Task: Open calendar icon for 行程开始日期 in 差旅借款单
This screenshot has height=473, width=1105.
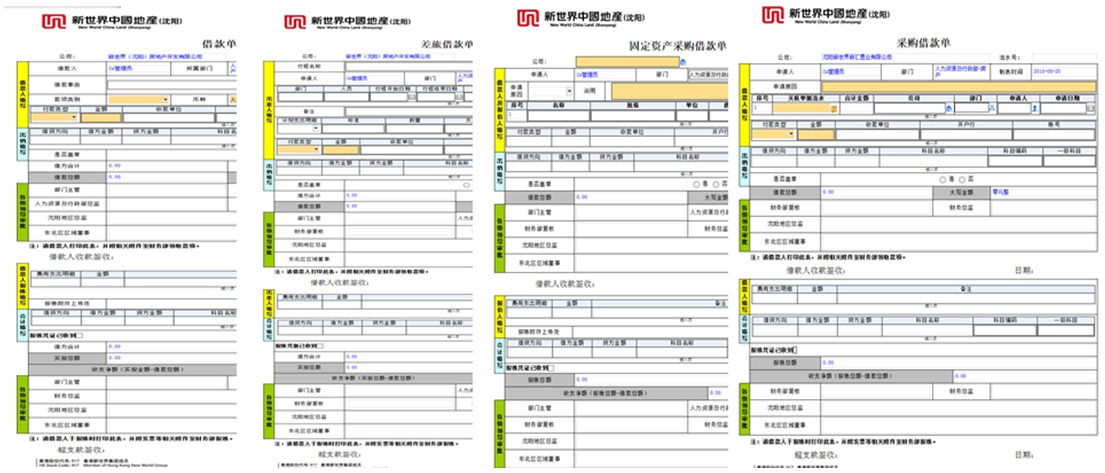Action: tap(412, 97)
